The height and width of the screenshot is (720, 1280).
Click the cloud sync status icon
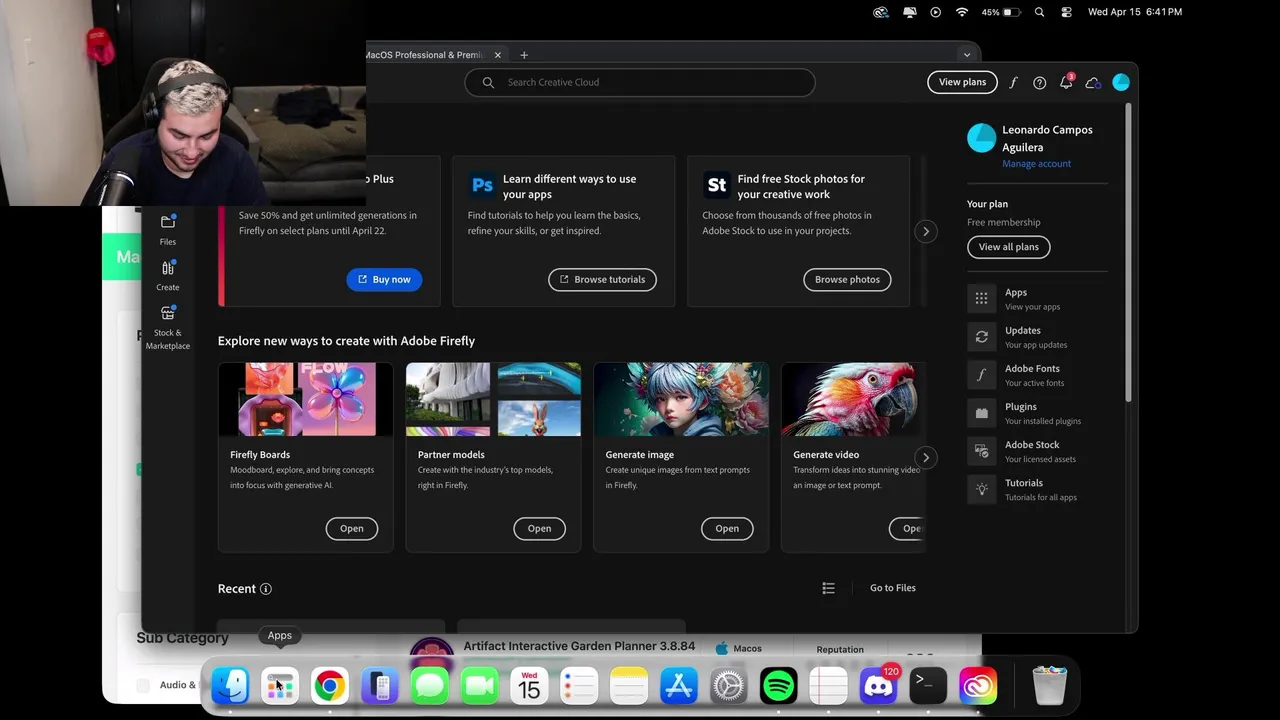[1093, 83]
